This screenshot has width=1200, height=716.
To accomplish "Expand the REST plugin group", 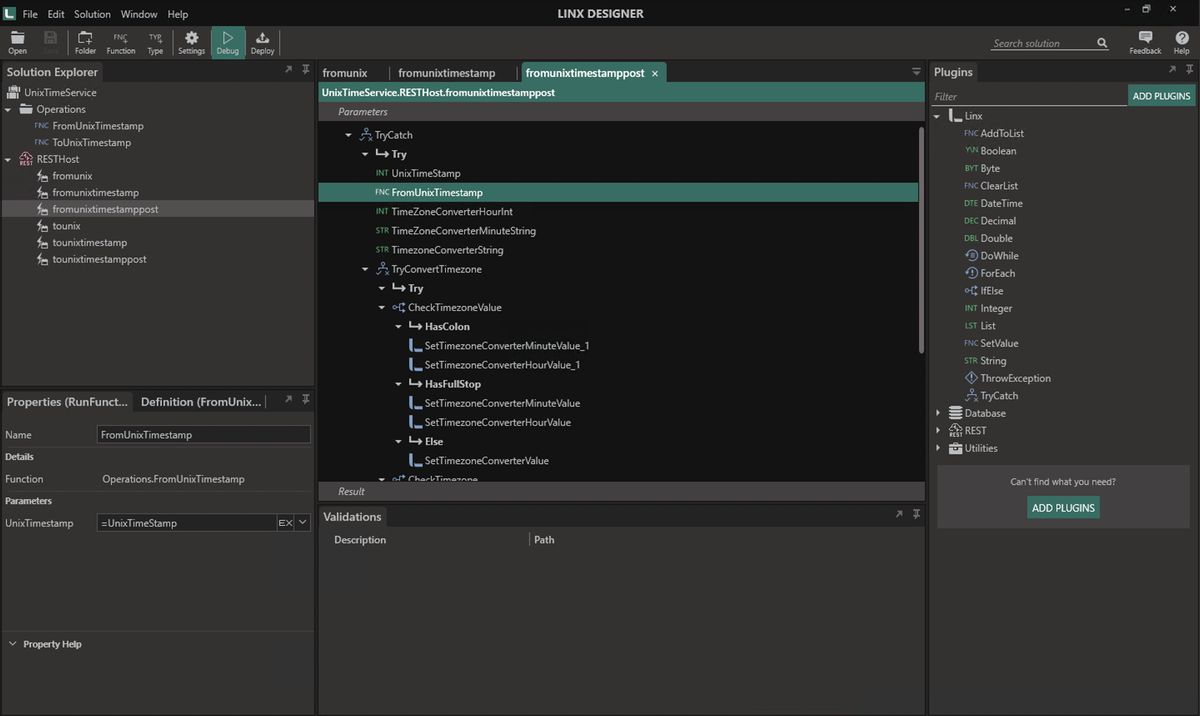I will click(x=937, y=430).
